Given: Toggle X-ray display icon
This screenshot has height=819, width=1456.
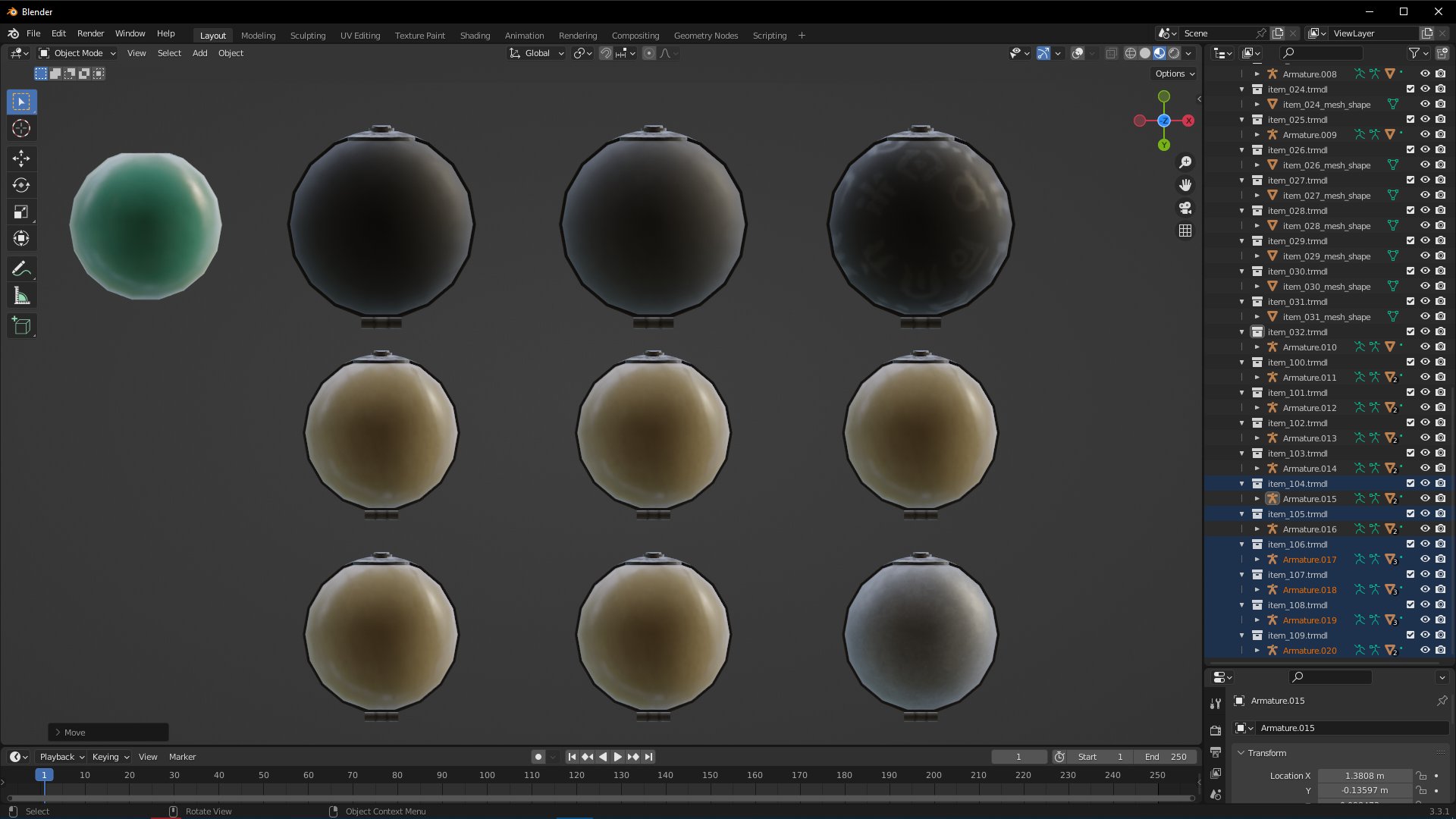Looking at the screenshot, I should (1111, 53).
